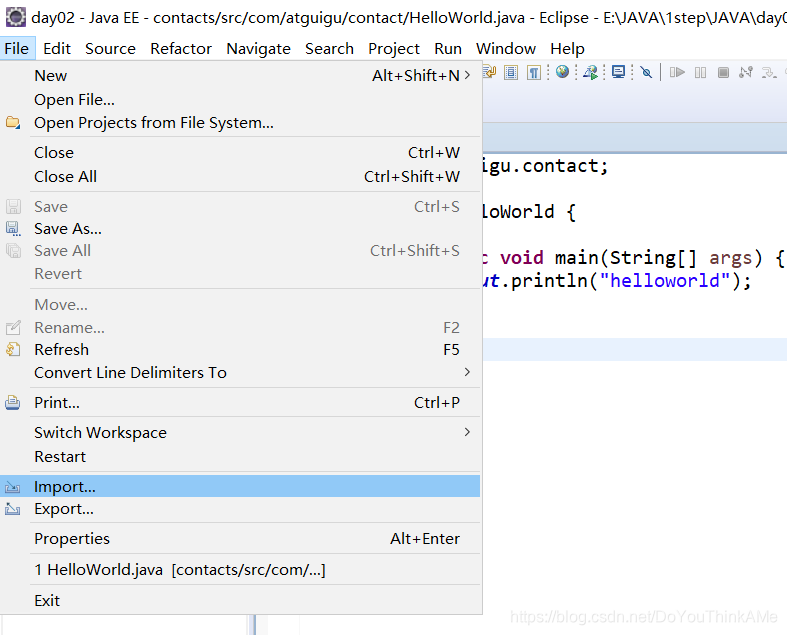Viewport: 787px width, 635px height.
Task: Choose Print... from File menu
Action: pos(240,403)
